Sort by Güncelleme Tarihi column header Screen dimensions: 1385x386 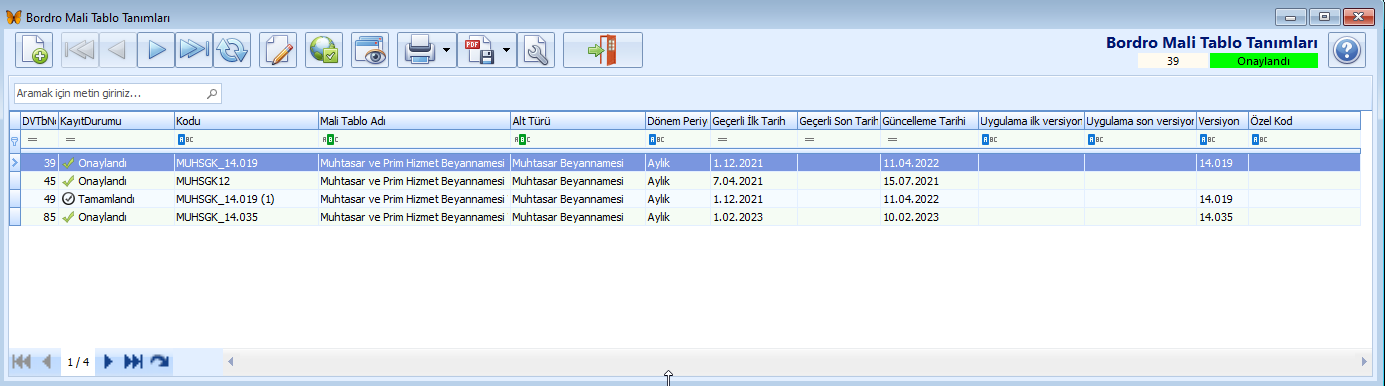click(x=929, y=121)
